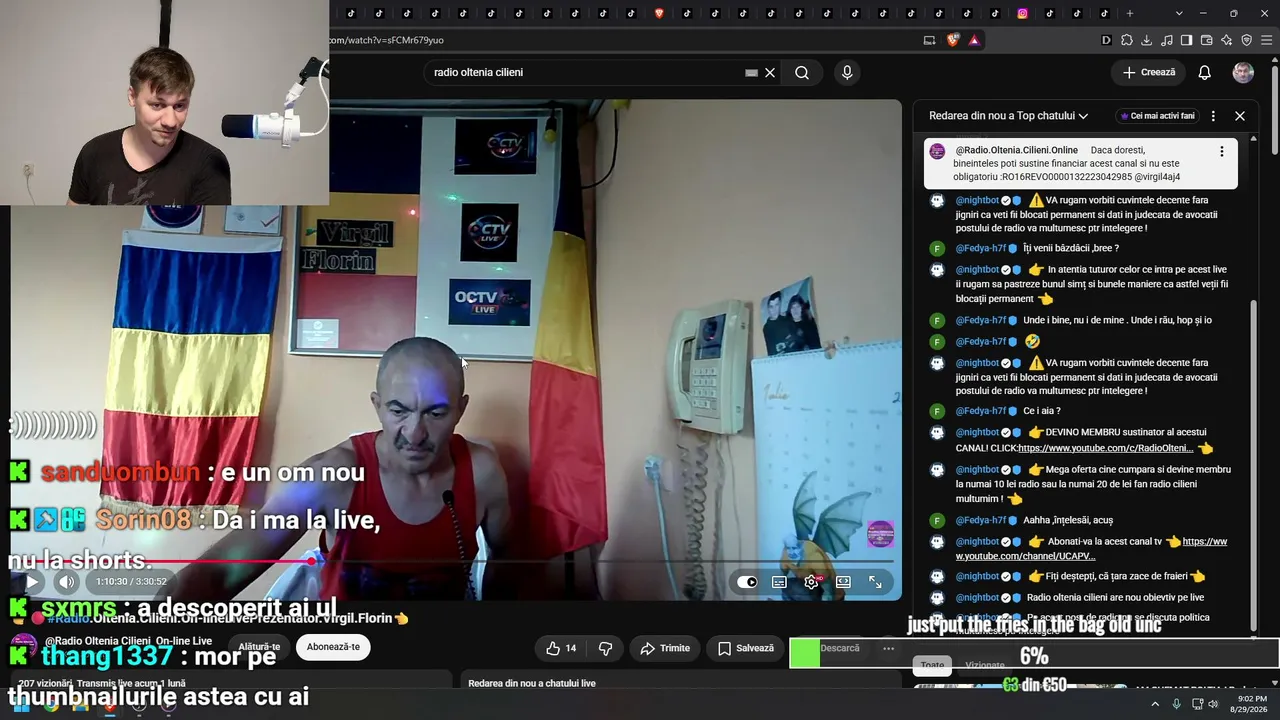
Task: Click the address bar URL
Action: (x=386, y=40)
